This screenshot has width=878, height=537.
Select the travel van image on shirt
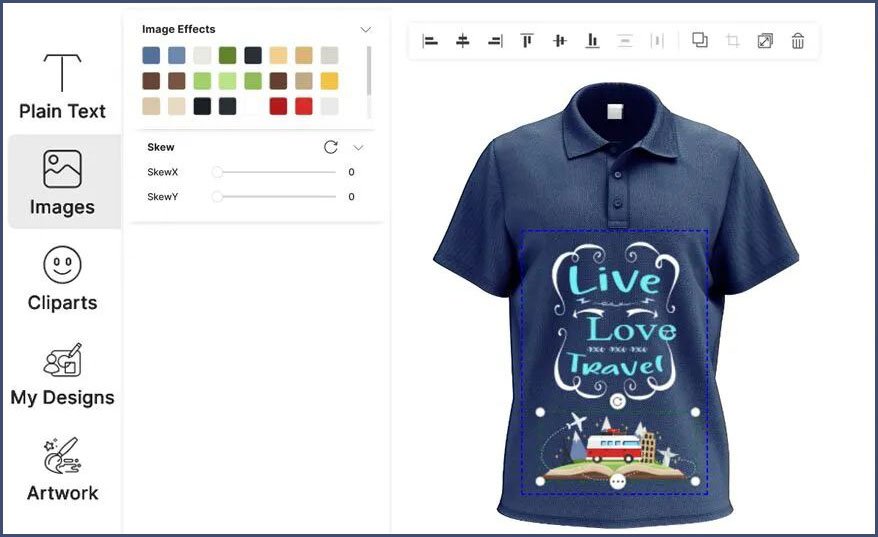tap(617, 446)
